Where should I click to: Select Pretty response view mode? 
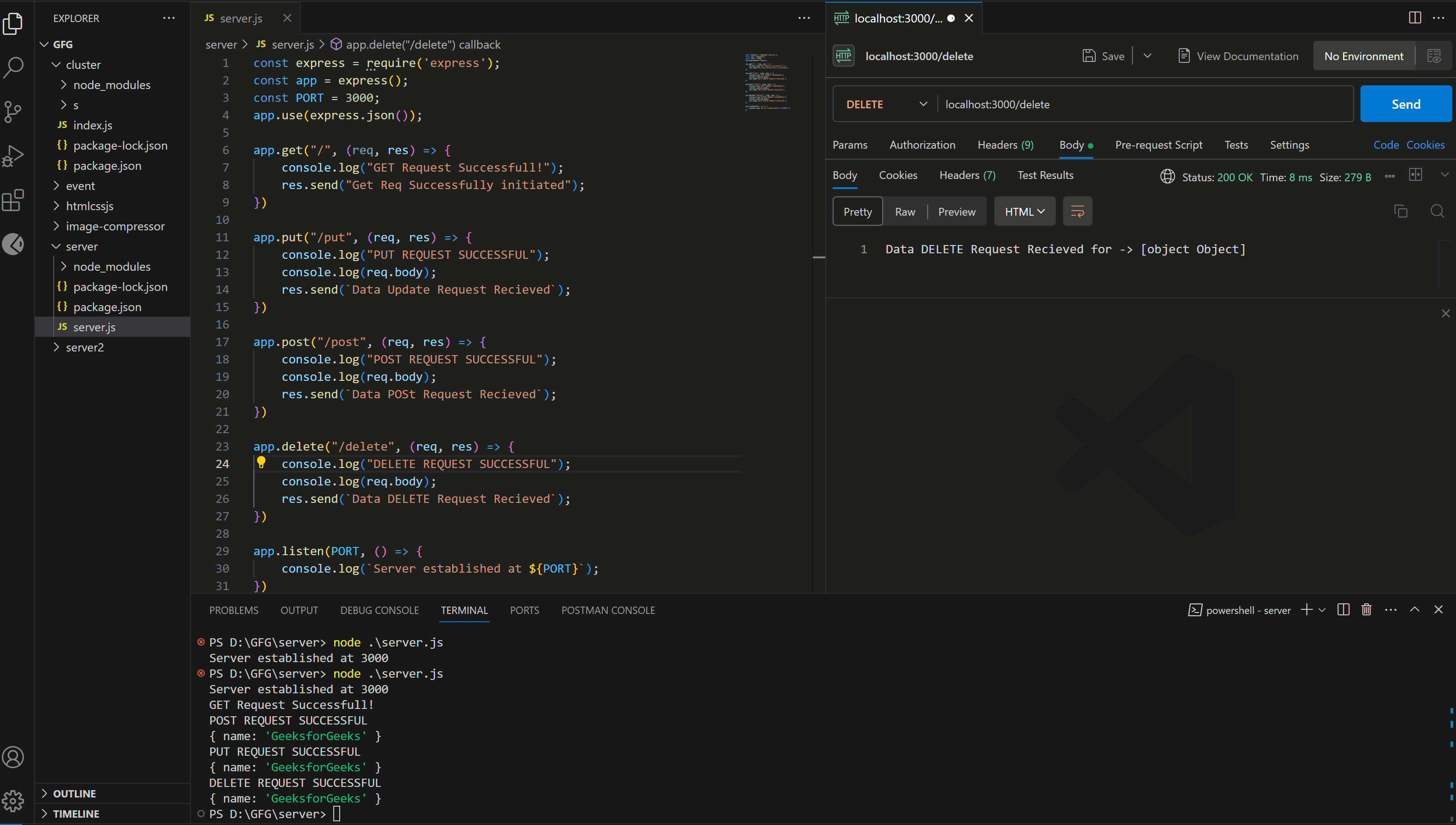pyautogui.click(x=857, y=212)
